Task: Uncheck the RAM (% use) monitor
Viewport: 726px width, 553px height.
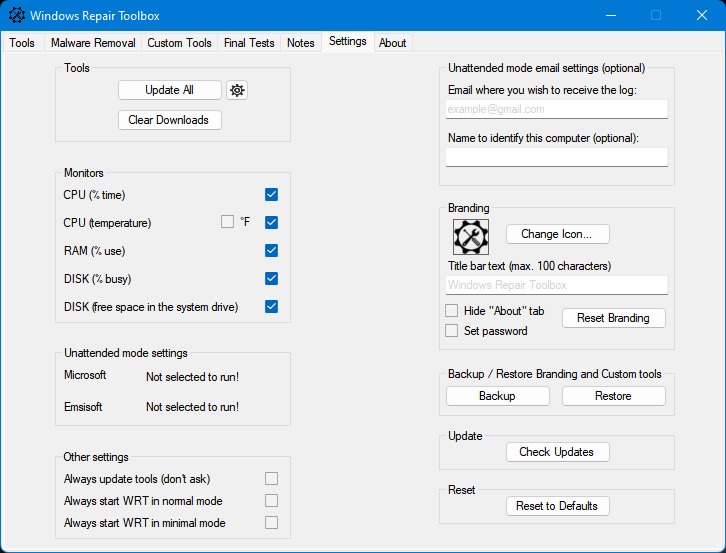Action: [271, 251]
